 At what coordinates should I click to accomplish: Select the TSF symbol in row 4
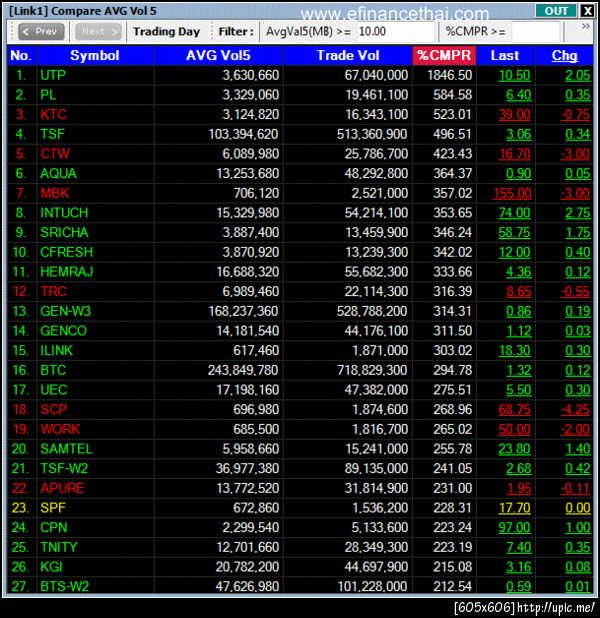52,134
